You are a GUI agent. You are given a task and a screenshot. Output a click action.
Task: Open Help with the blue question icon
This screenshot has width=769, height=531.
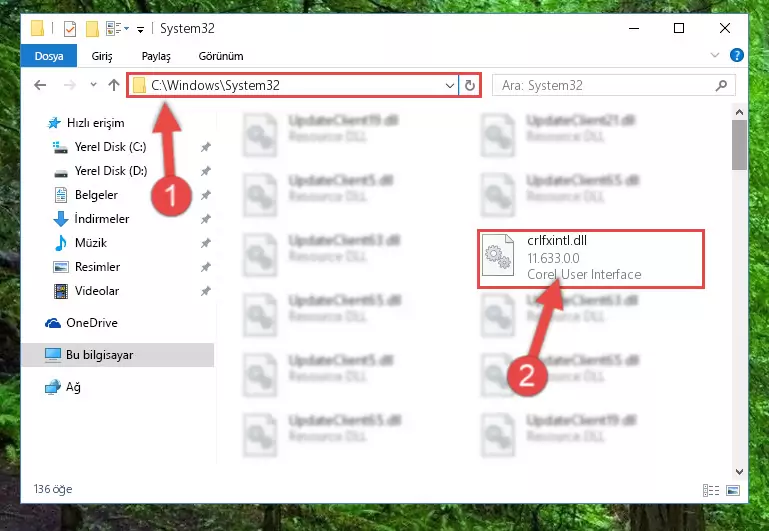tap(737, 55)
